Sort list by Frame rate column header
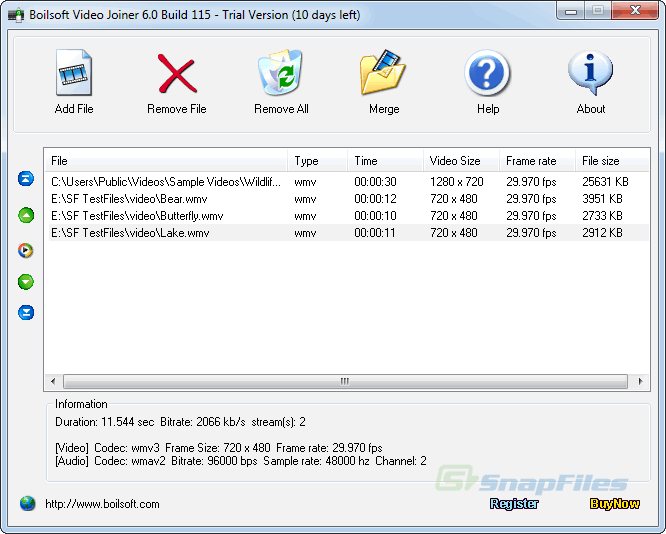 [537, 161]
